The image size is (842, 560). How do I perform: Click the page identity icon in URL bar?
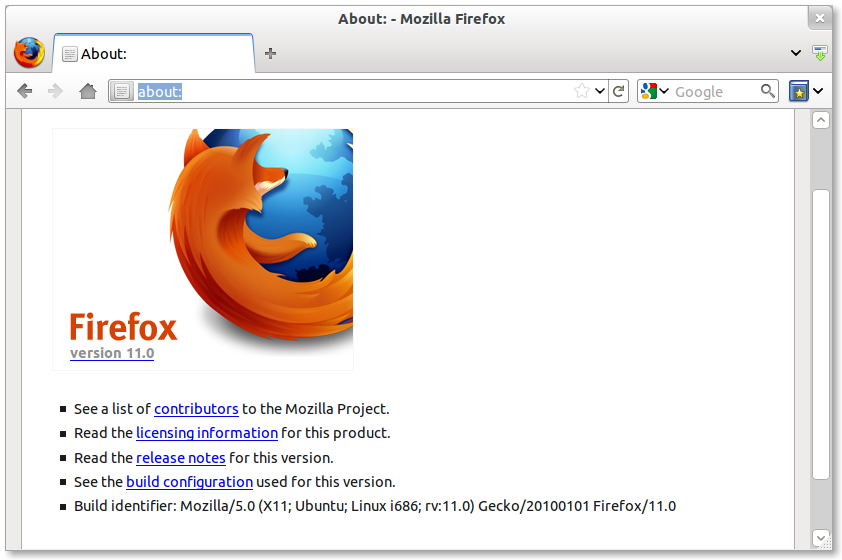pyautogui.click(x=122, y=91)
